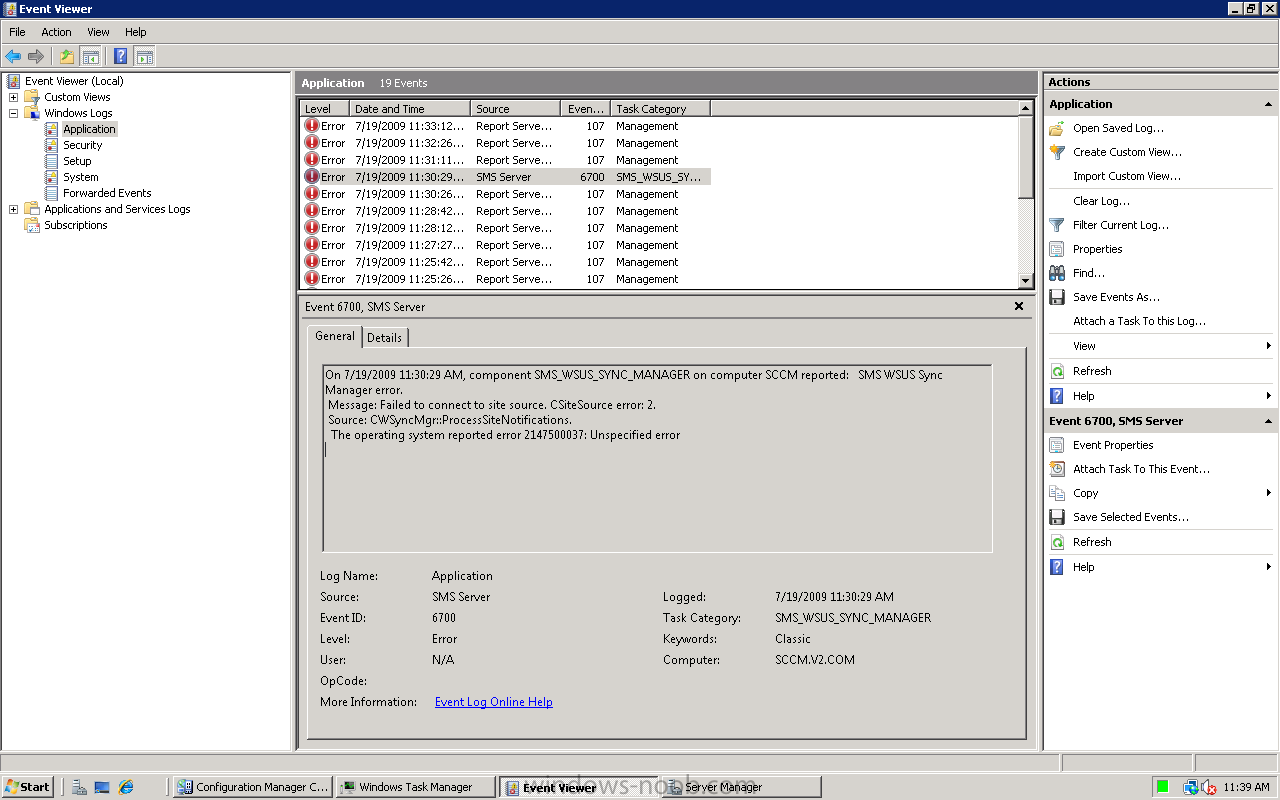Click the Server Manager quick launch icon

click(x=79, y=787)
